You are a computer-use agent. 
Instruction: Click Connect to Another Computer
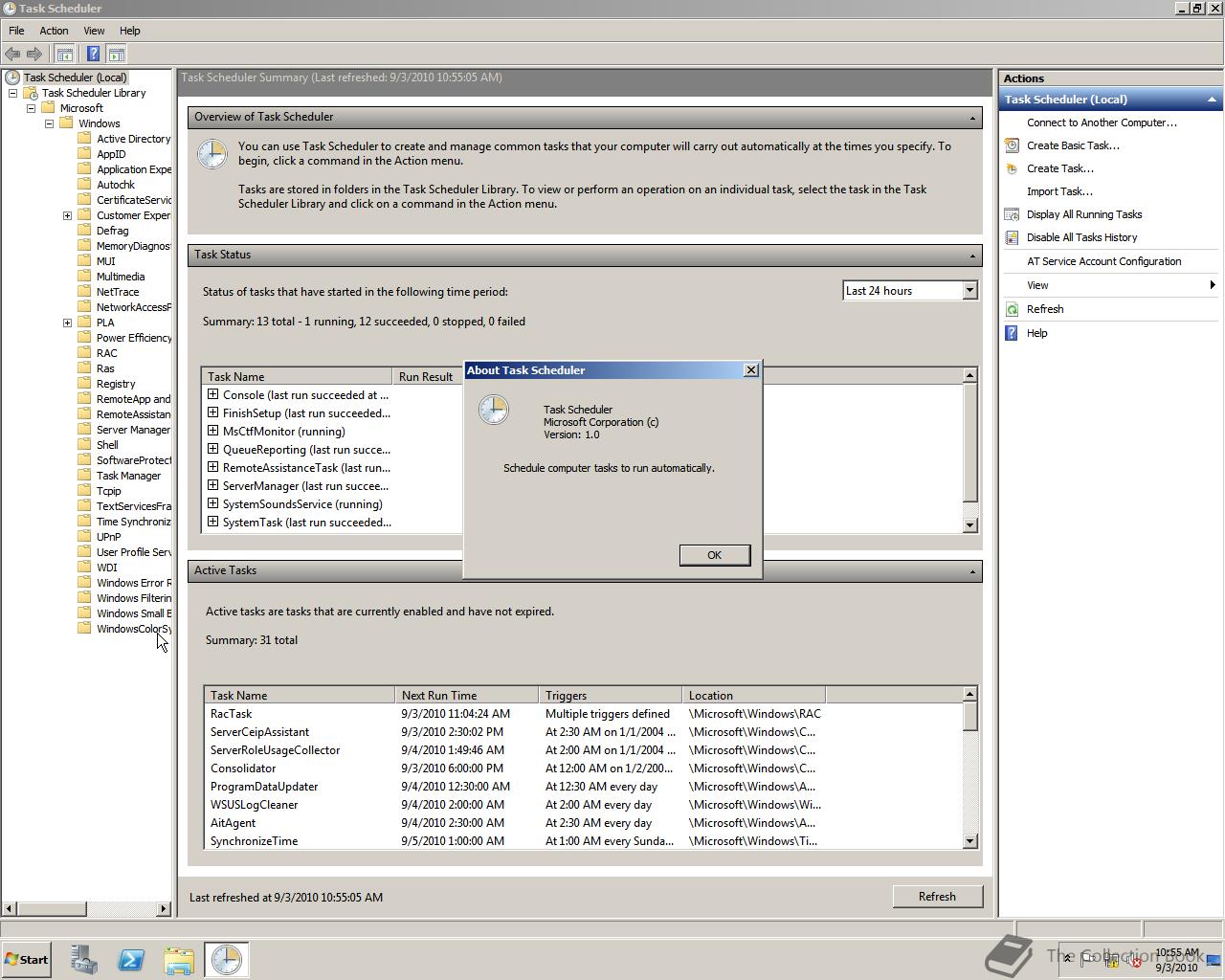click(x=1102, y=122)
